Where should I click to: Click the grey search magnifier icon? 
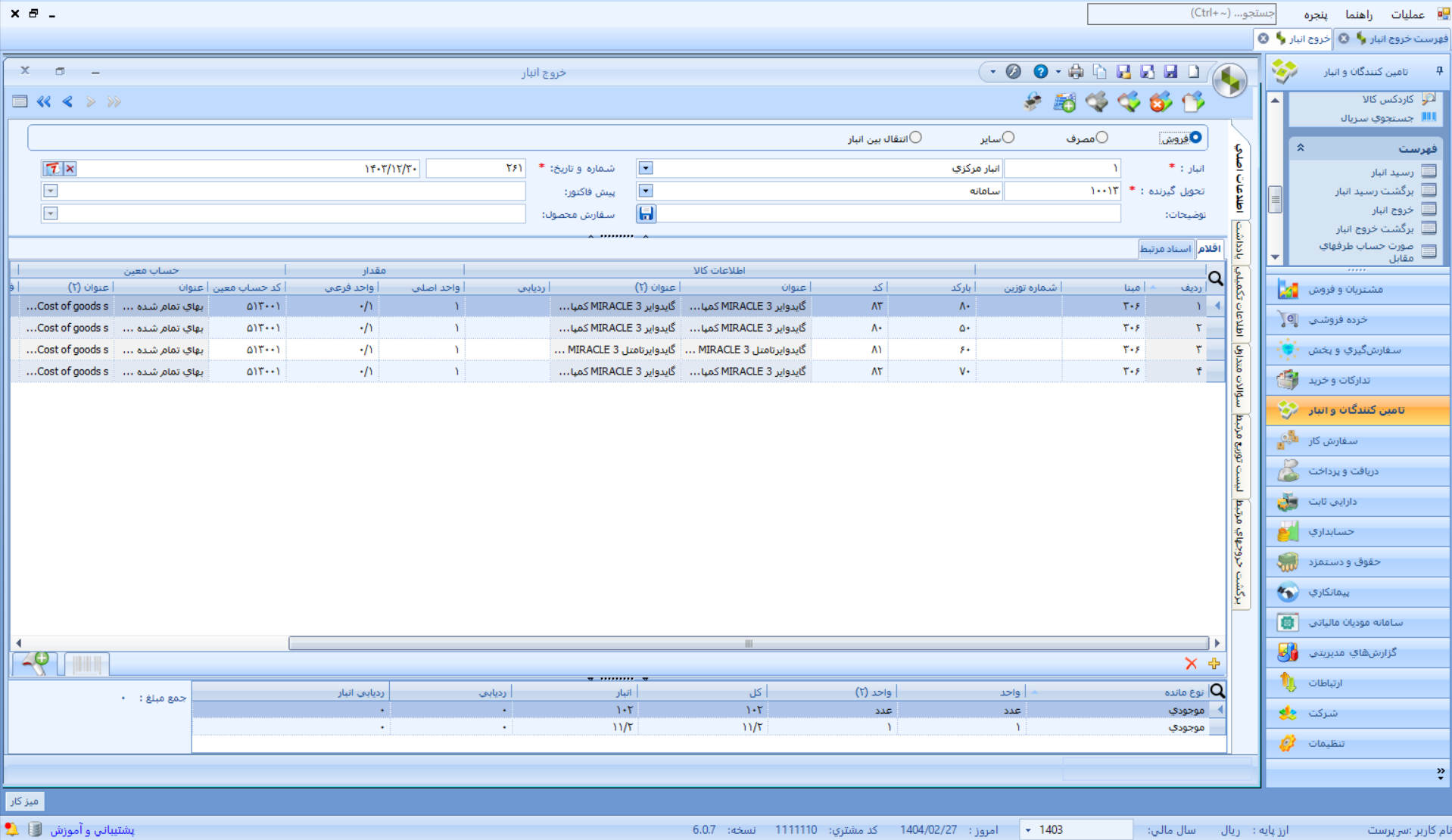coord(1096,102)
